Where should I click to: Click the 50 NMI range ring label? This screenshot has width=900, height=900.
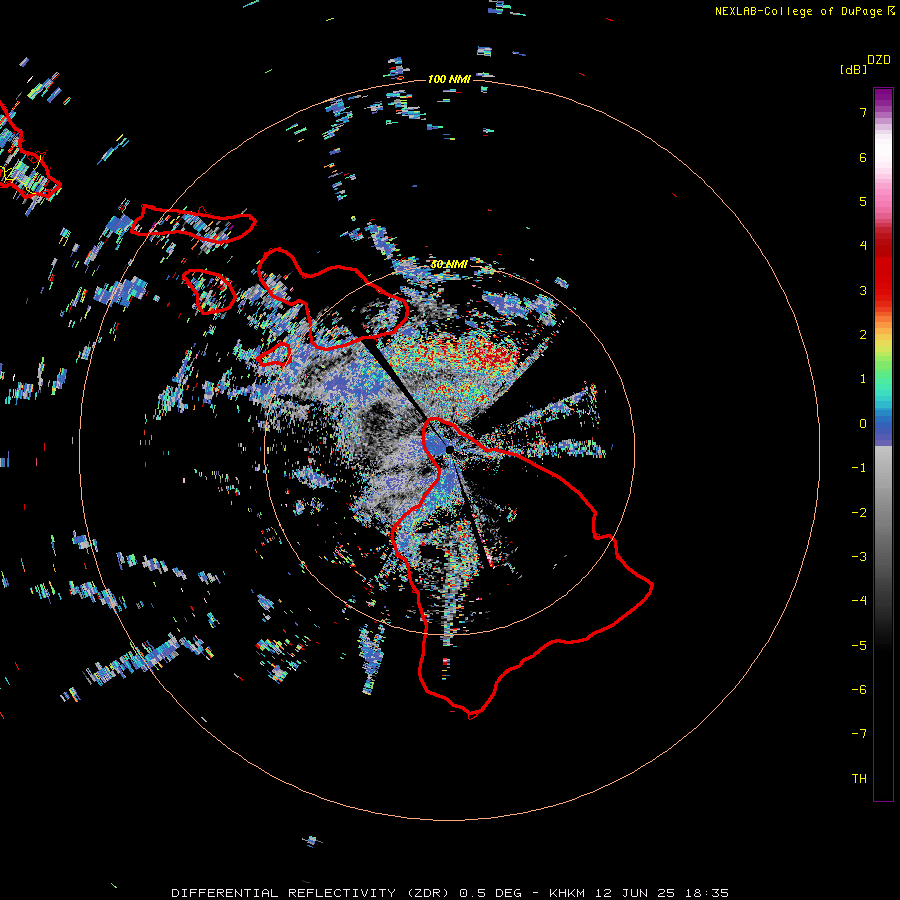pos(449,264)
